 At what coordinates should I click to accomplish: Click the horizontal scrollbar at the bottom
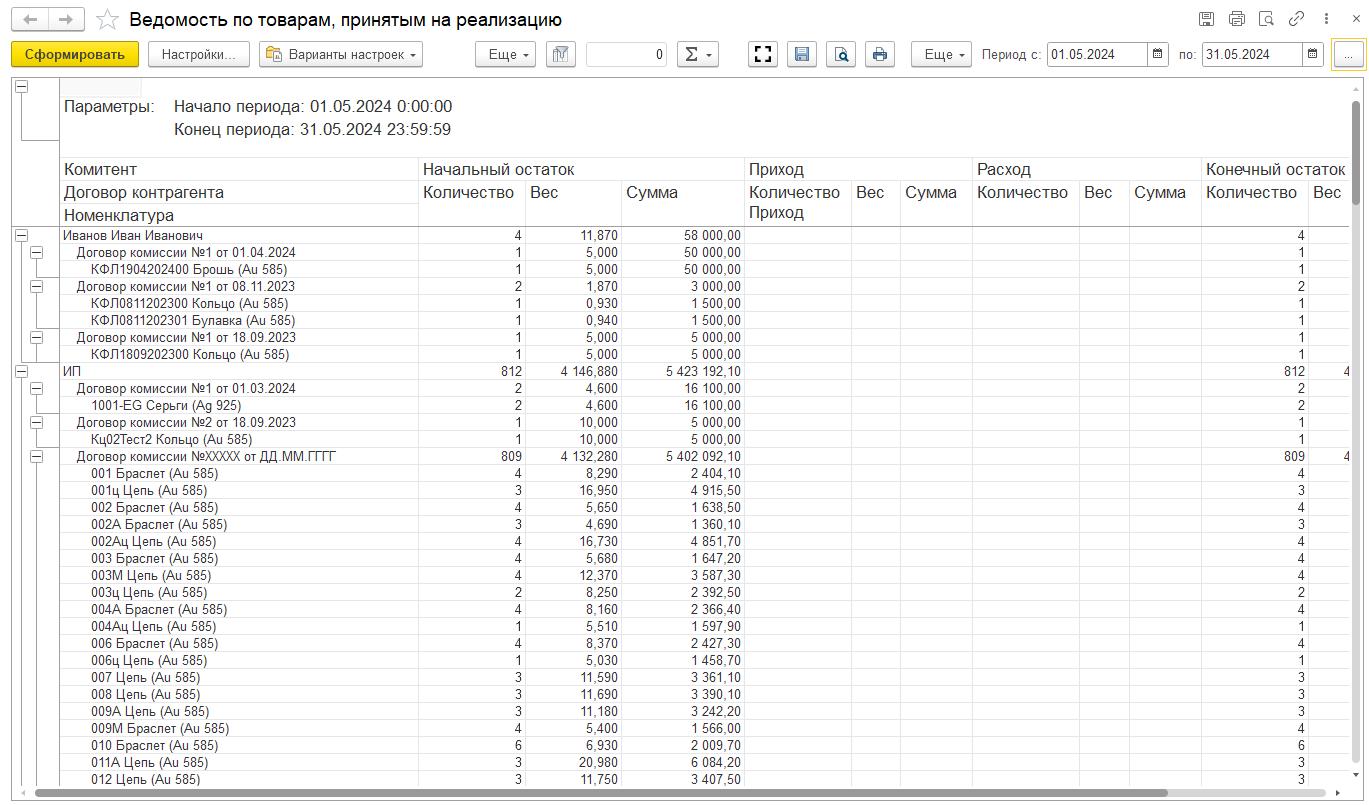tap(600, 792)
